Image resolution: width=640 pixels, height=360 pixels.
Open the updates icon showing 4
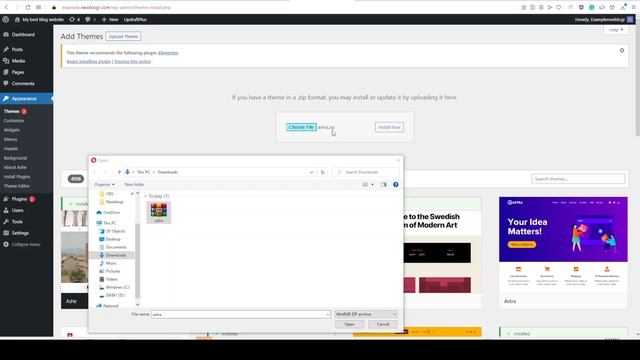click(x=74, y=19)
